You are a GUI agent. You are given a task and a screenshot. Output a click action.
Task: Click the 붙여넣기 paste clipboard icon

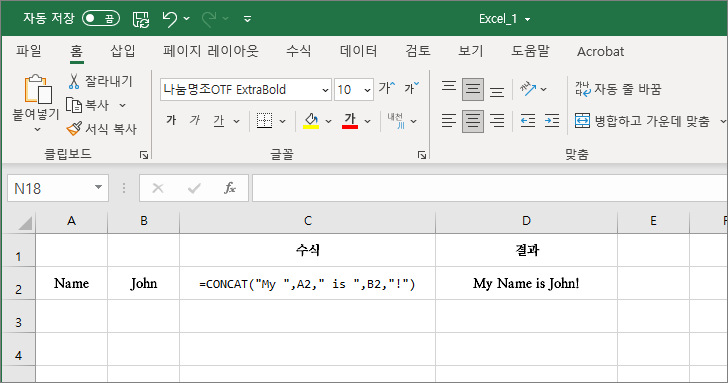pos(37,89)
